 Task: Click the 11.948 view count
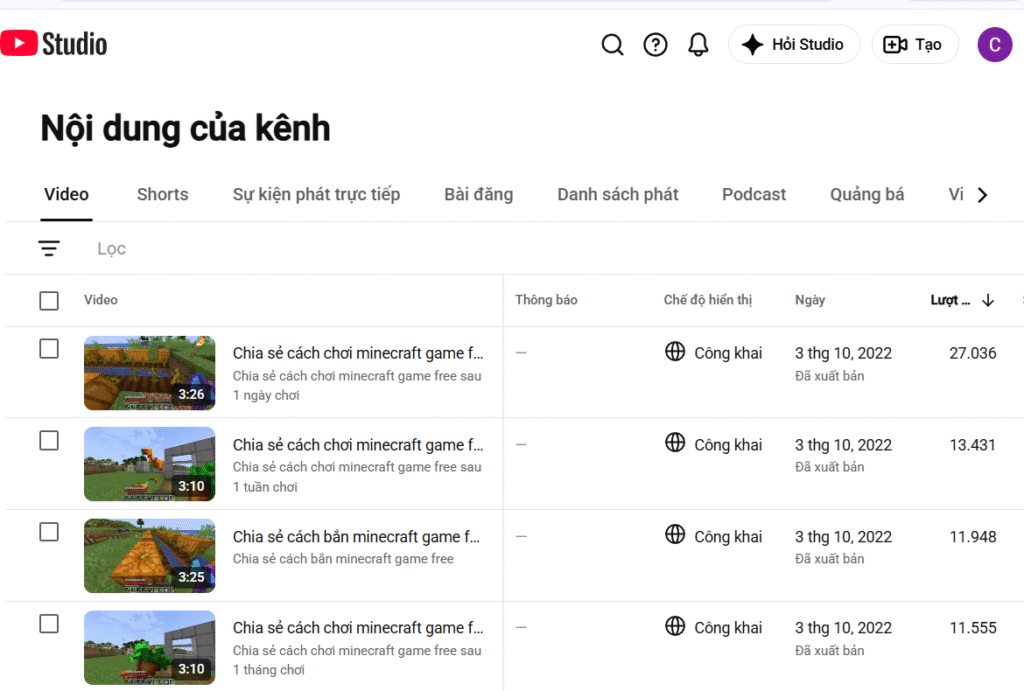[972, 537]
